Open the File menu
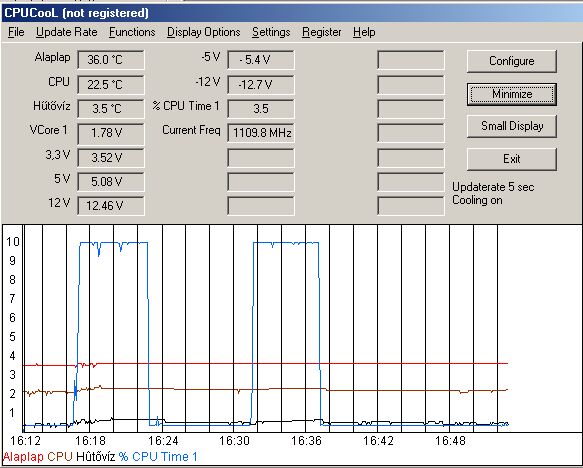 click(16, 32)
